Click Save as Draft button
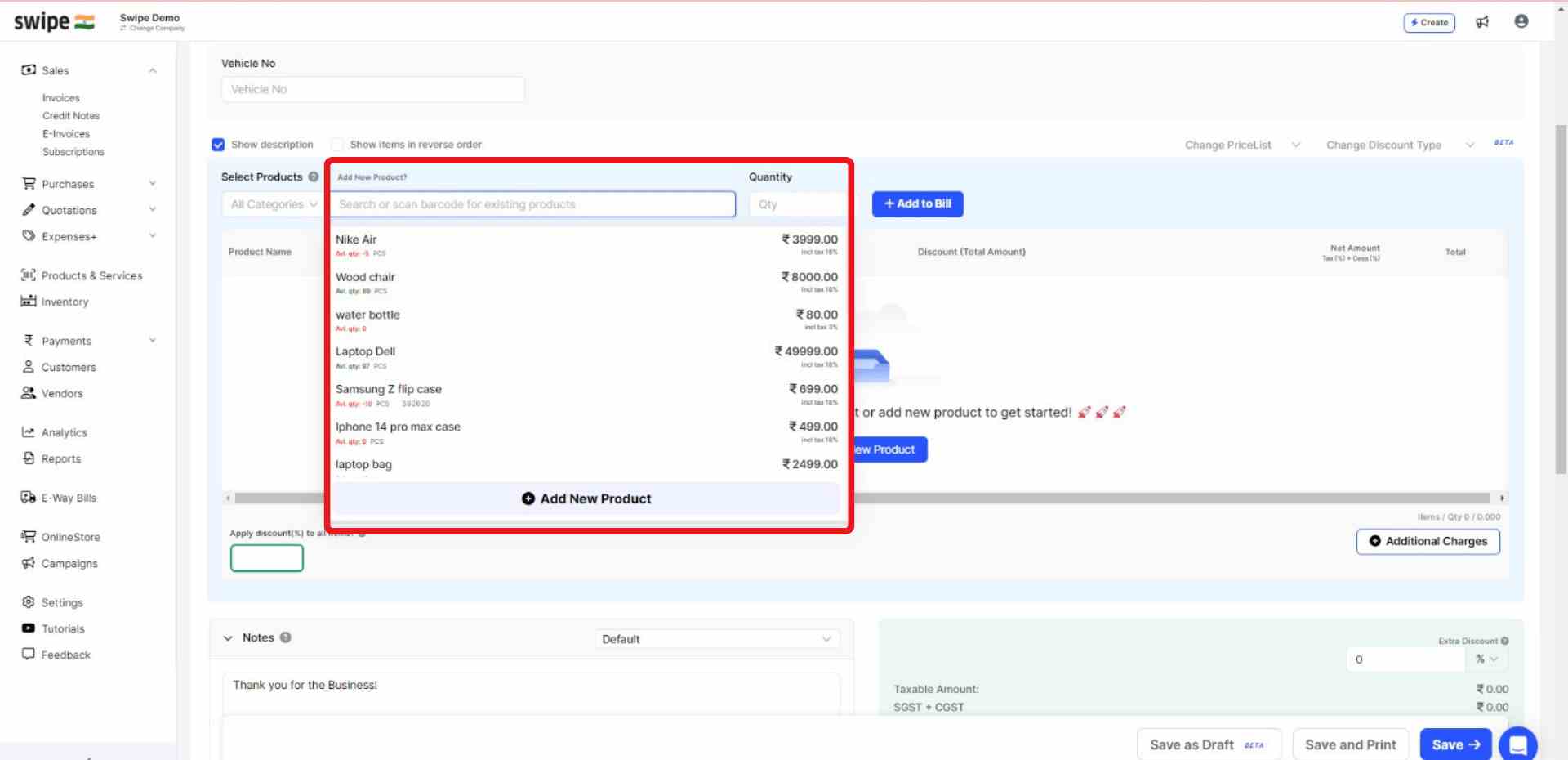The height and width of the screenshot is (760, 1568). coord(1209,744)
